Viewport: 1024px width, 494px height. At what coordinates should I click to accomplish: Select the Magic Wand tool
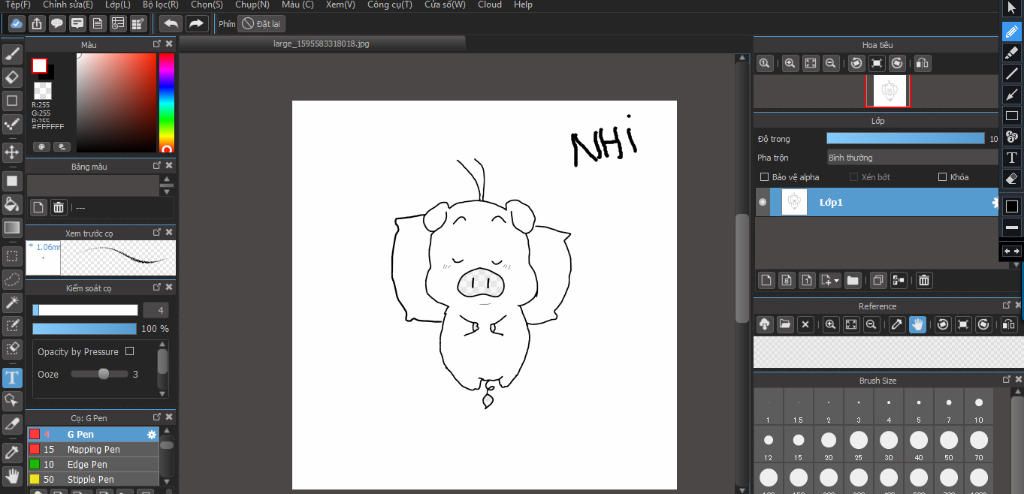tap(12, 303)
